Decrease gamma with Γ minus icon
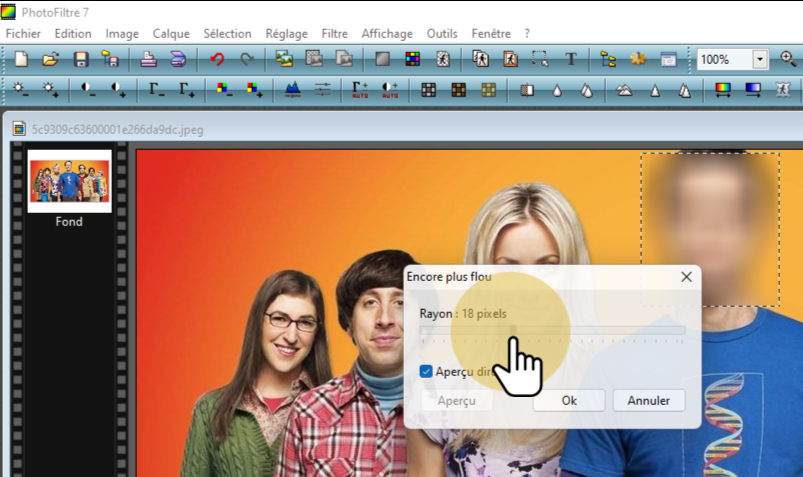This screenshot has width=803, height=477. (156, 90)
